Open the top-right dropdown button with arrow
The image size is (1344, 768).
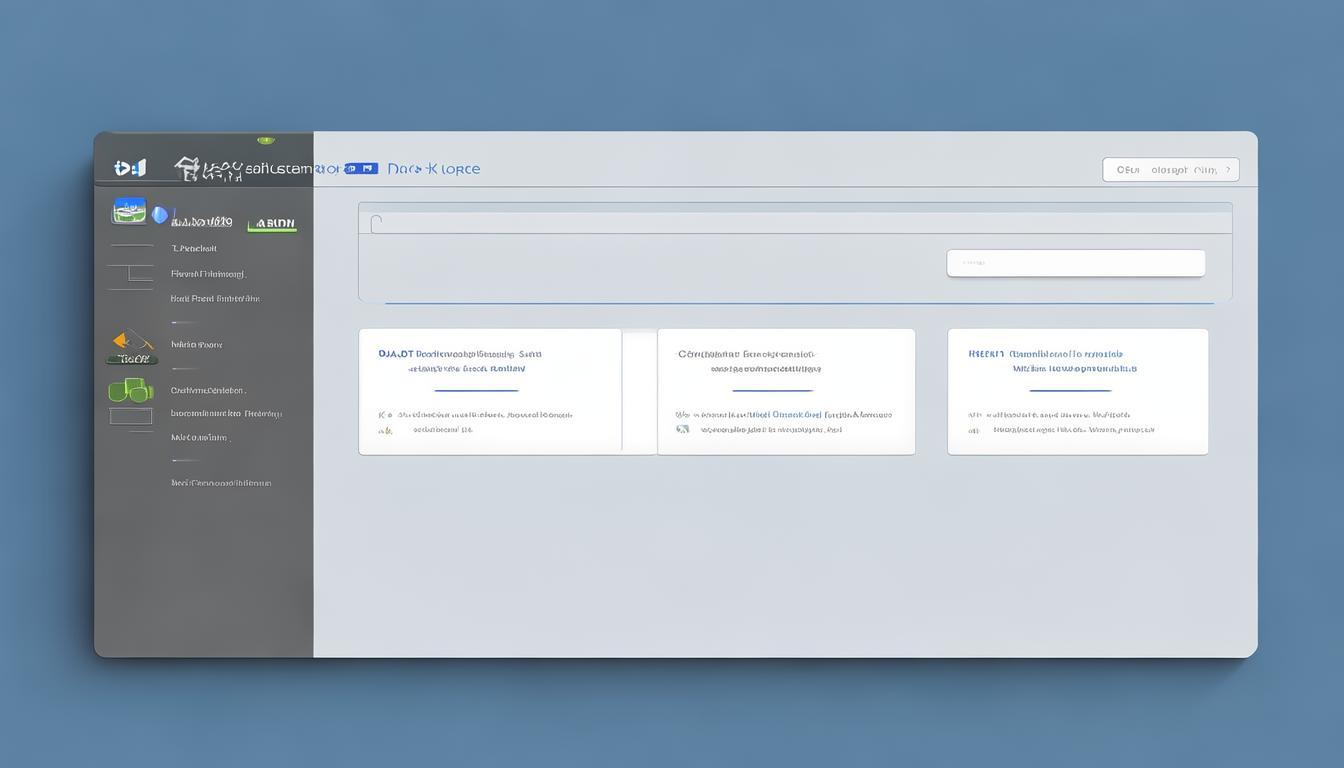[x=1170, y=170]
